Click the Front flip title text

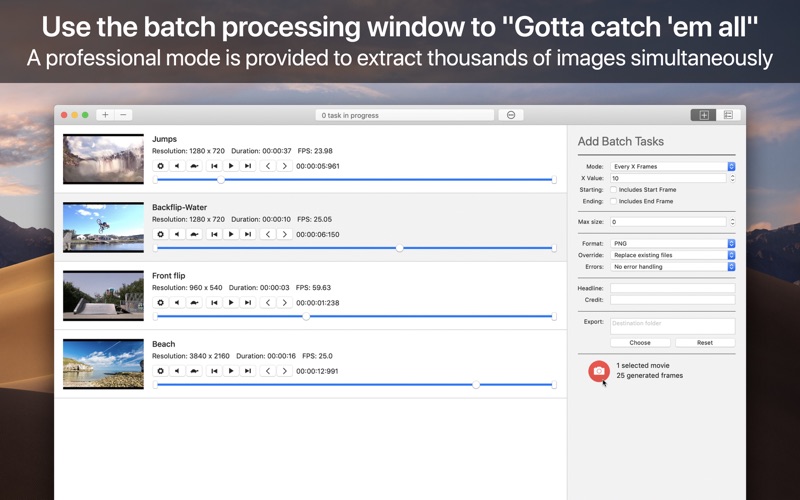[x=168, y=276]
